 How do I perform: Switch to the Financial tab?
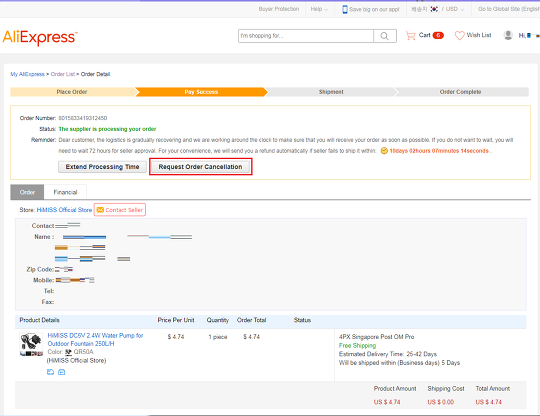(65, 192)
